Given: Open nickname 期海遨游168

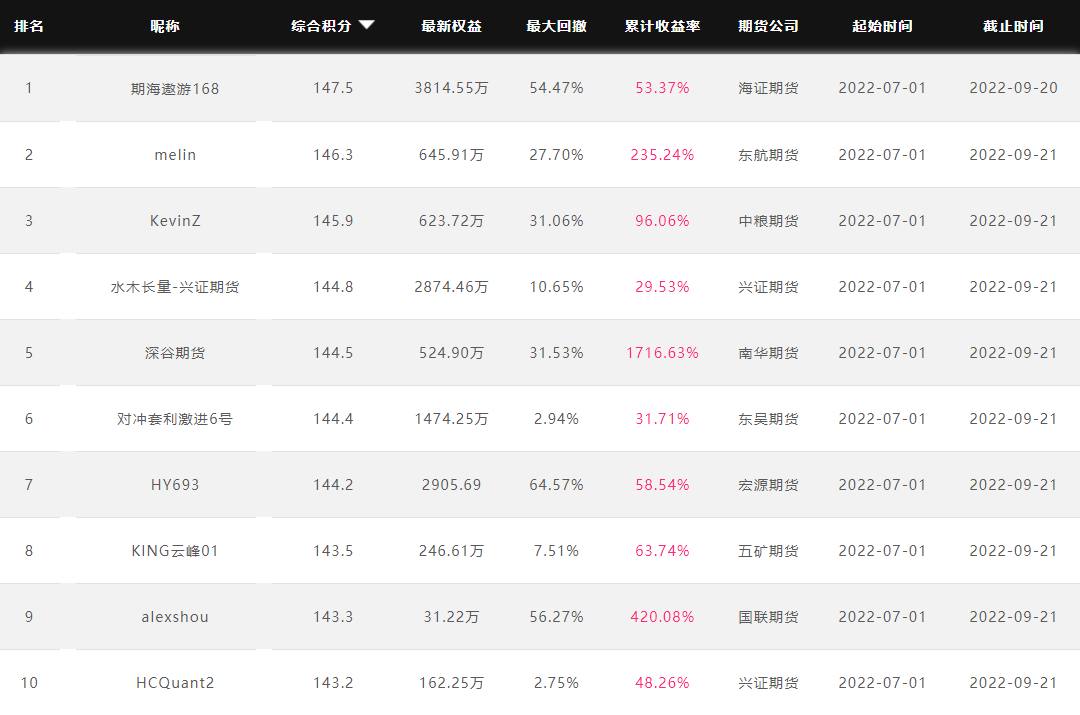Looking at the screenshot, I should click(175, 89).
